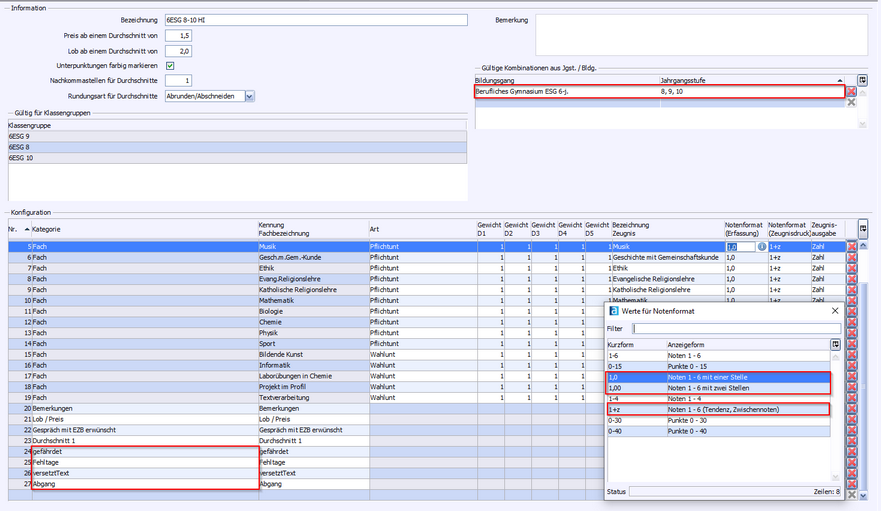Click the grey X below combination row
Image resolution: width=881 pixels, height=511 pixels.
click(x=852, y=102)
